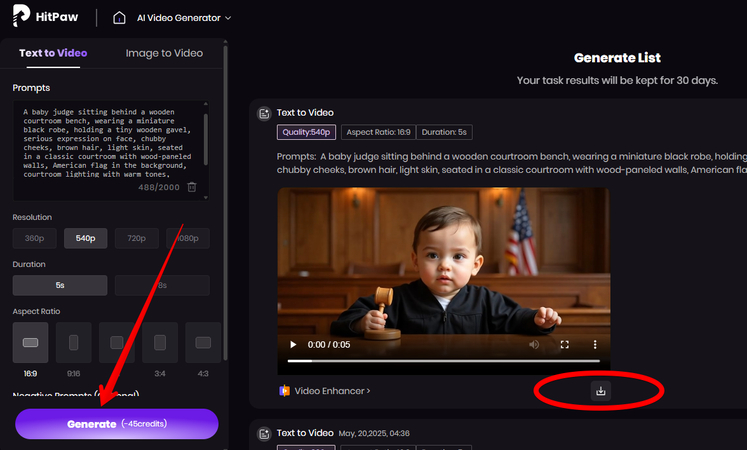Go to home via house icon
This screenshot has height=450, width=747.
click(x=119, y=18)
